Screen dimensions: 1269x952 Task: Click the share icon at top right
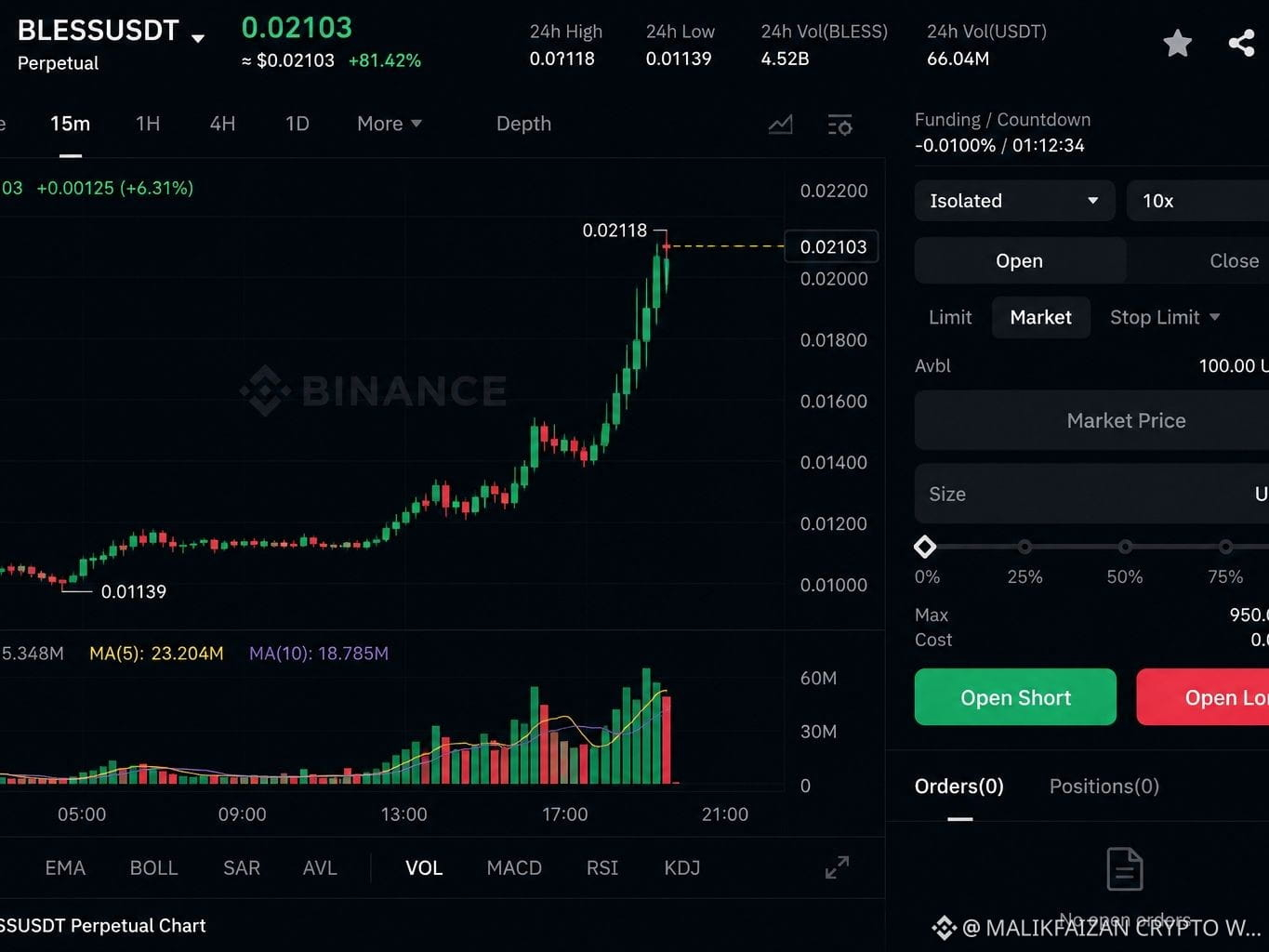point(1241,43)
